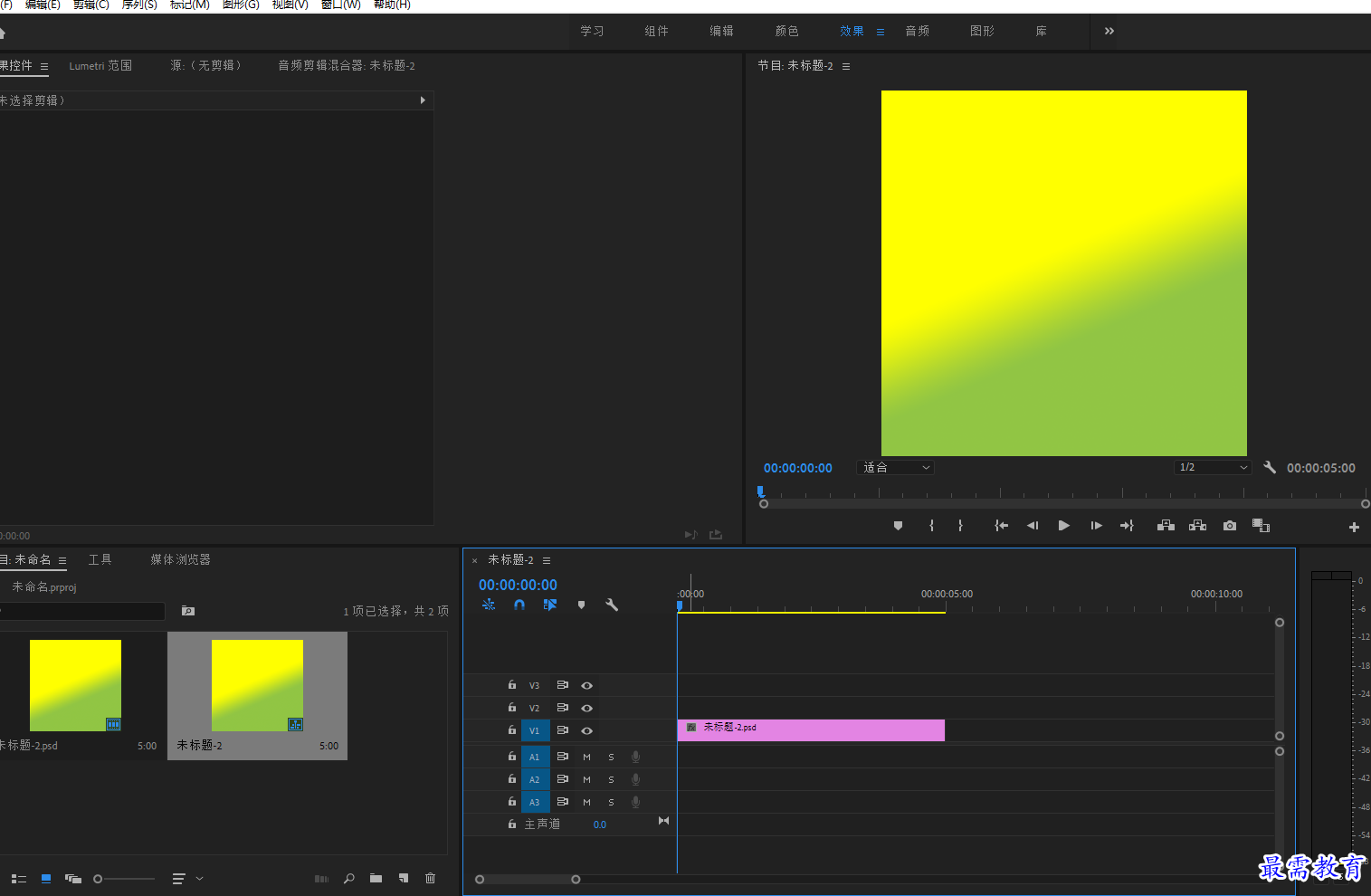Select the pink 未标题-2.psd clip on V1
The height and width of the screenshot is (896, 1371).
(x=811, y=730)
